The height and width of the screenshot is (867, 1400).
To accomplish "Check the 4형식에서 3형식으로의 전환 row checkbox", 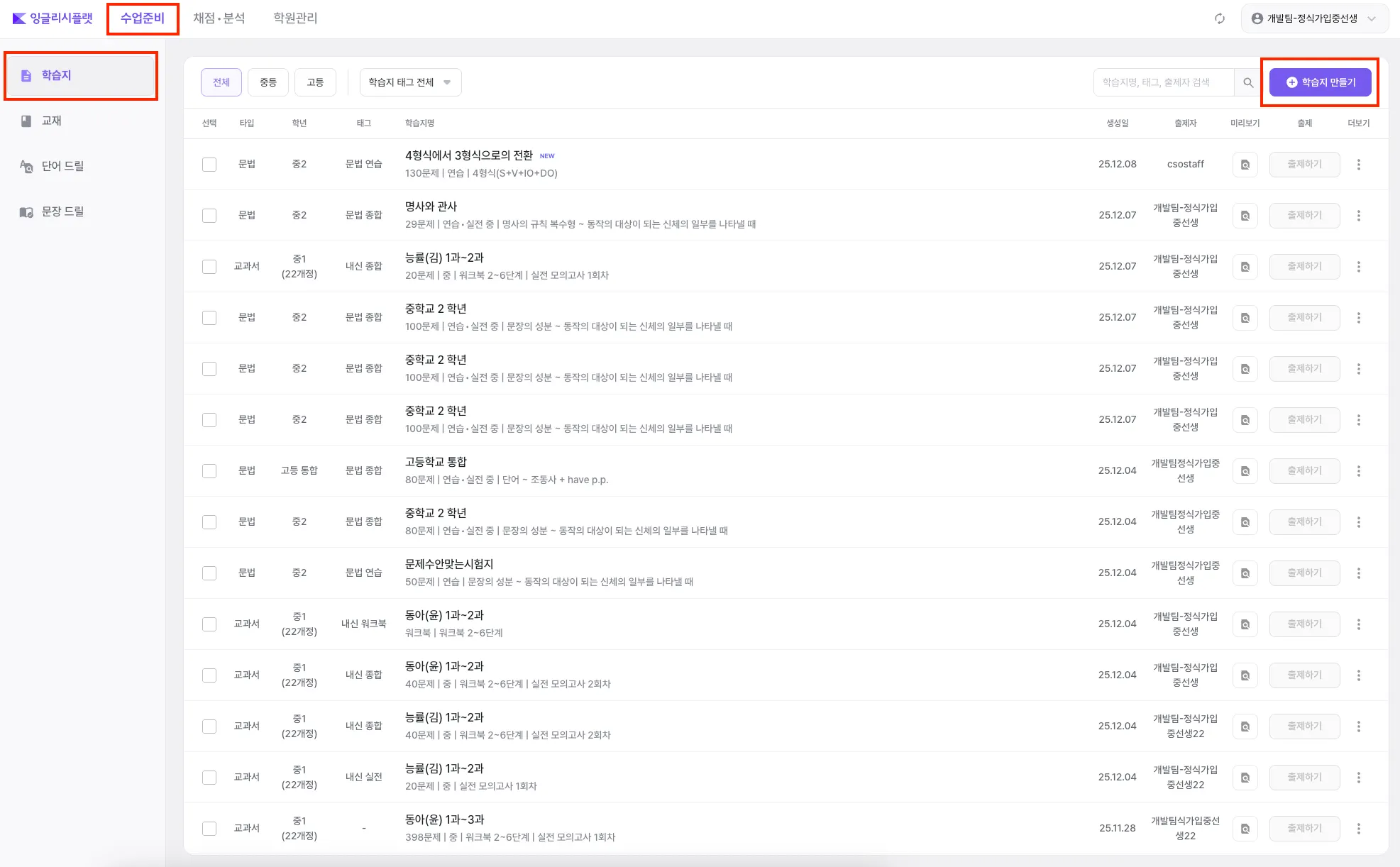I will coord(209,165).
